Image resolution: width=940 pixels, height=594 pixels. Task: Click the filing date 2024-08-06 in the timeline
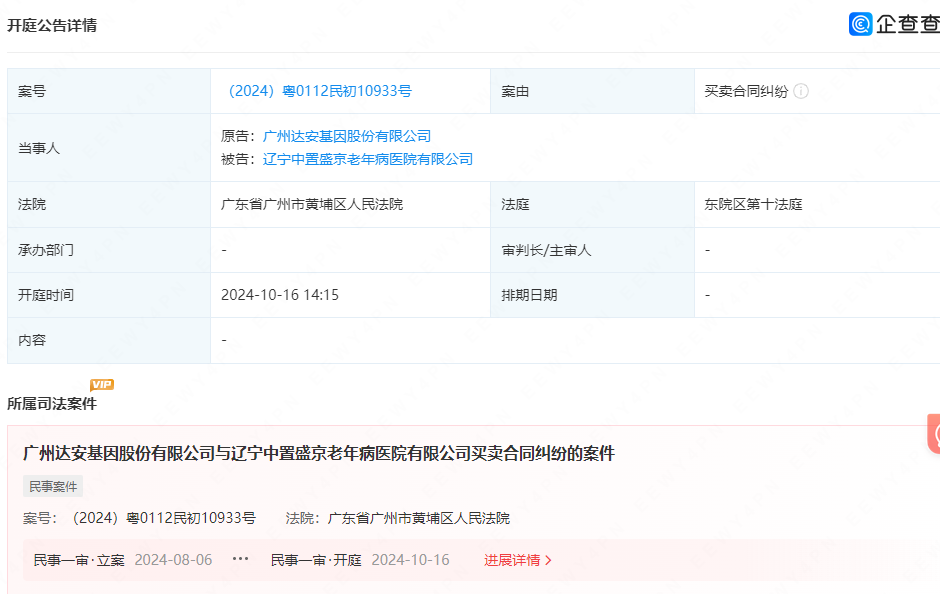[175, 561]
